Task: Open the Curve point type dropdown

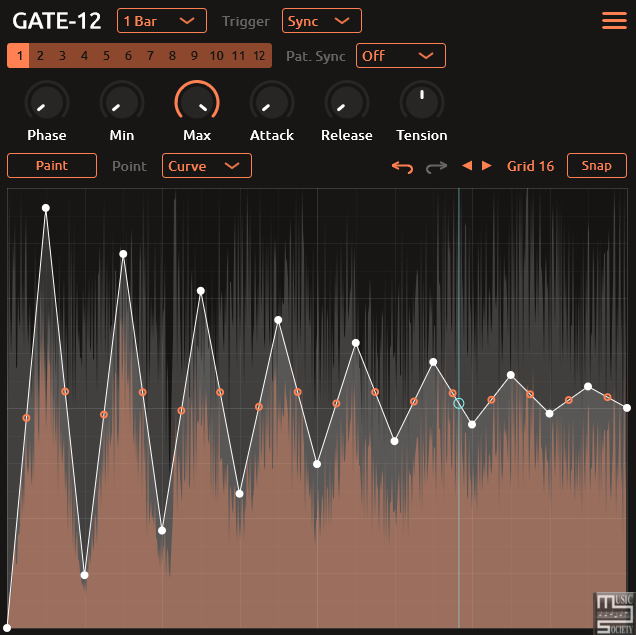Action: (x=206, y=165)
